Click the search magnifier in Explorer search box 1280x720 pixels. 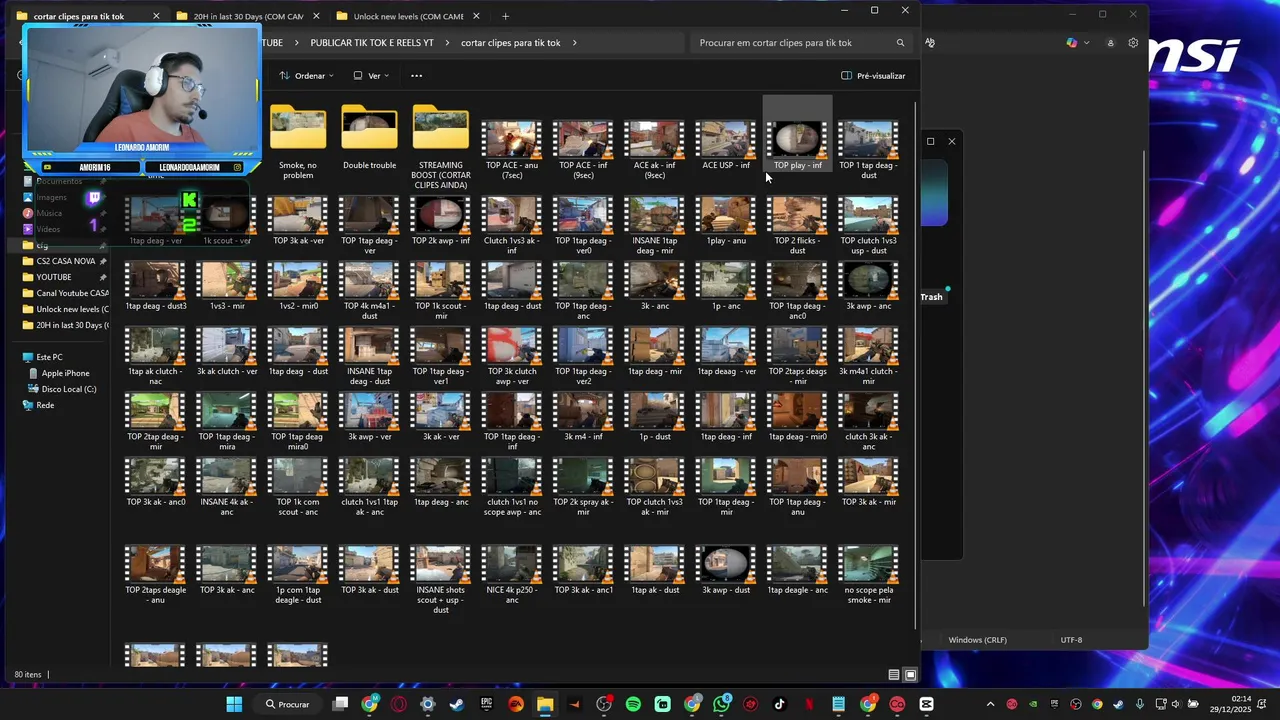click(900, 43)
